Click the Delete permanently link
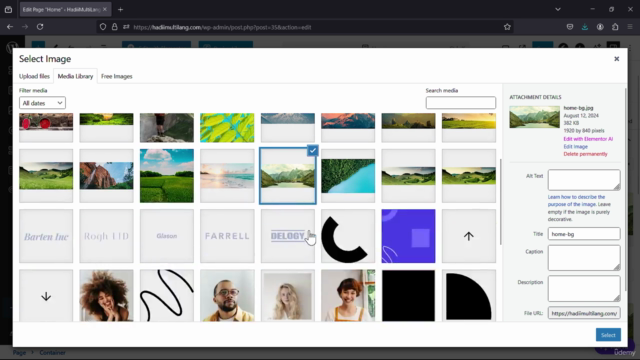 click(585, 154)
